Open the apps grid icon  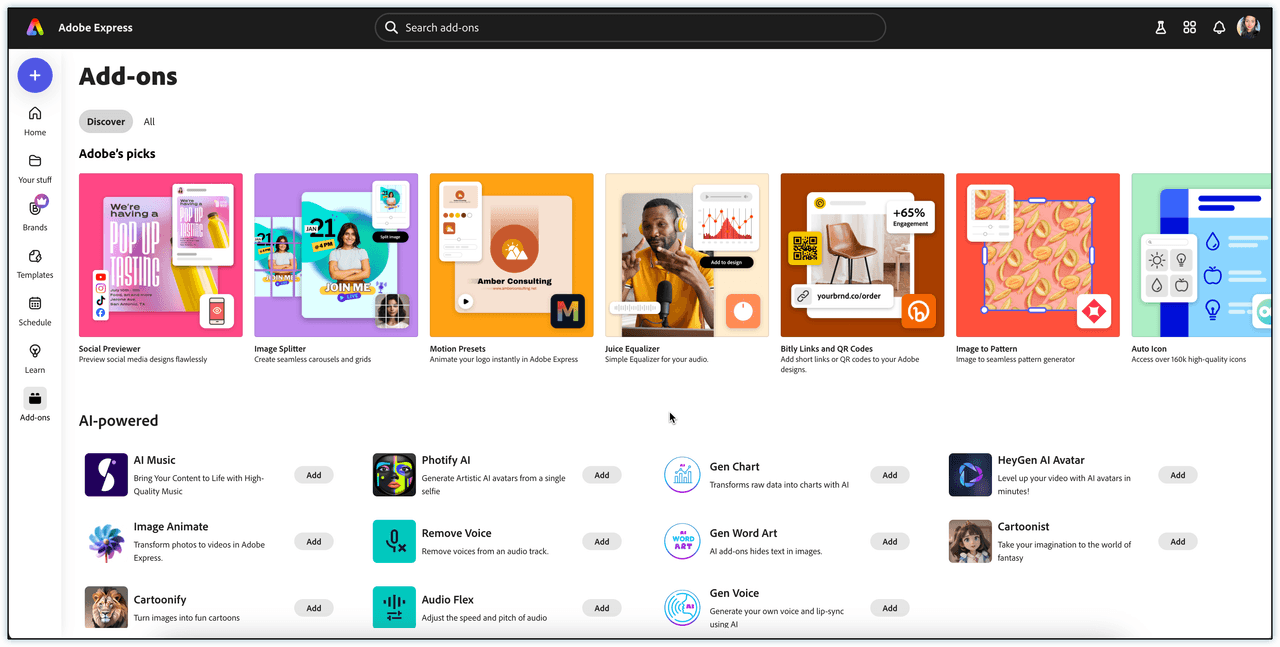(1189, 28)
